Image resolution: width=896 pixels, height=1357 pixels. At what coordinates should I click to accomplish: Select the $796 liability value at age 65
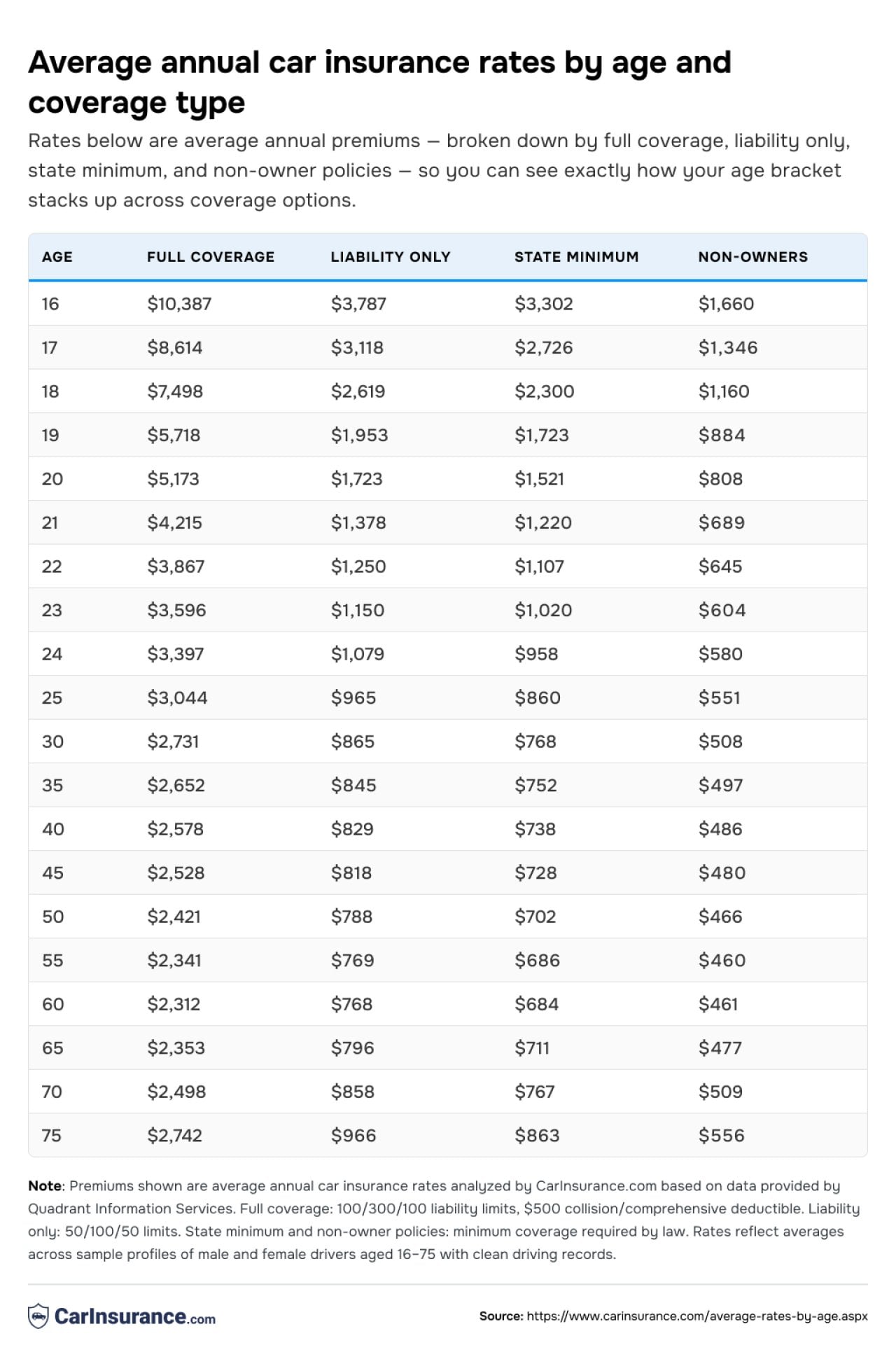click(x=353, y=1048)
